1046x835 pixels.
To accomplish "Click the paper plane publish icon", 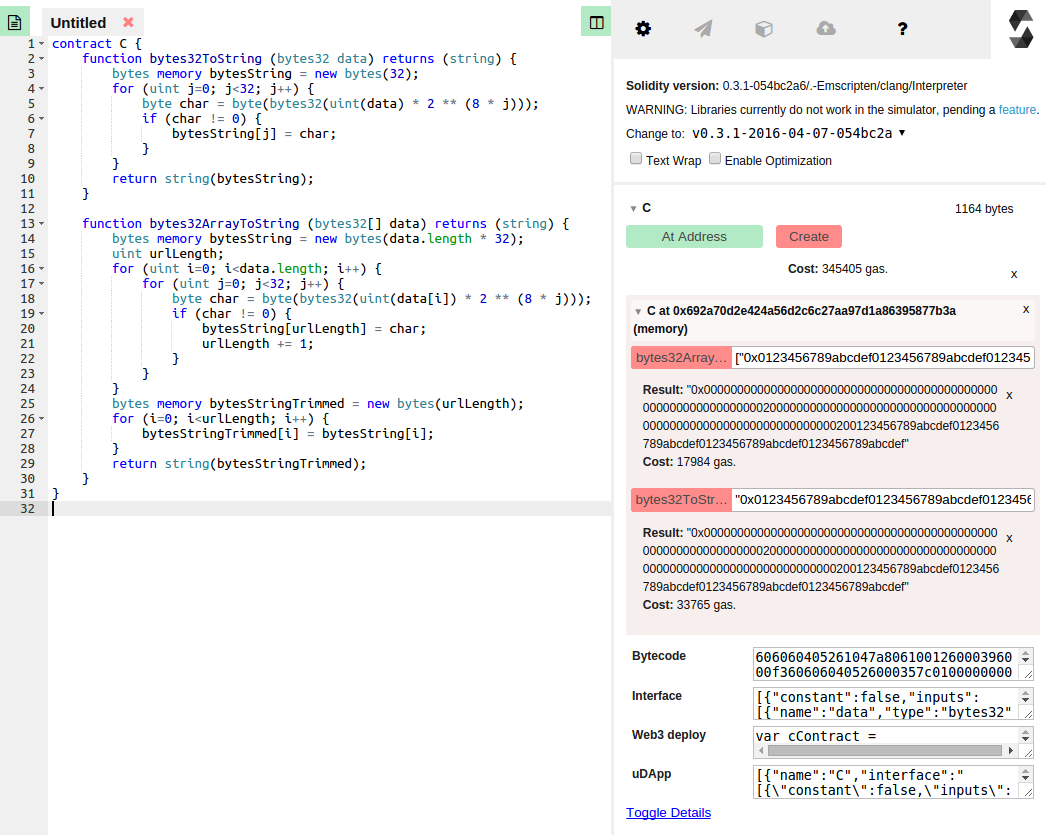I will [x=703, y=29].
